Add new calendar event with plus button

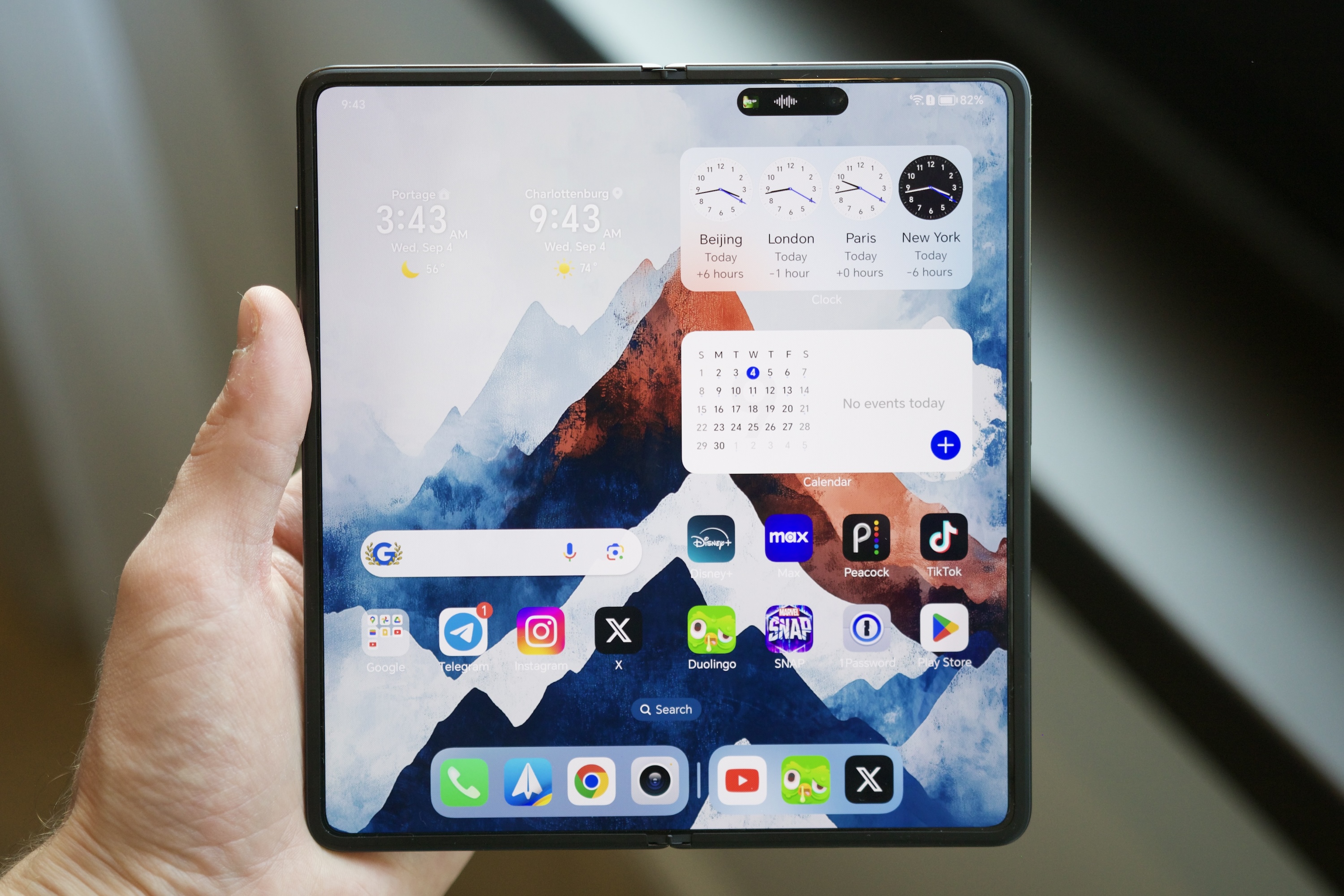click(x=944, y=447)
